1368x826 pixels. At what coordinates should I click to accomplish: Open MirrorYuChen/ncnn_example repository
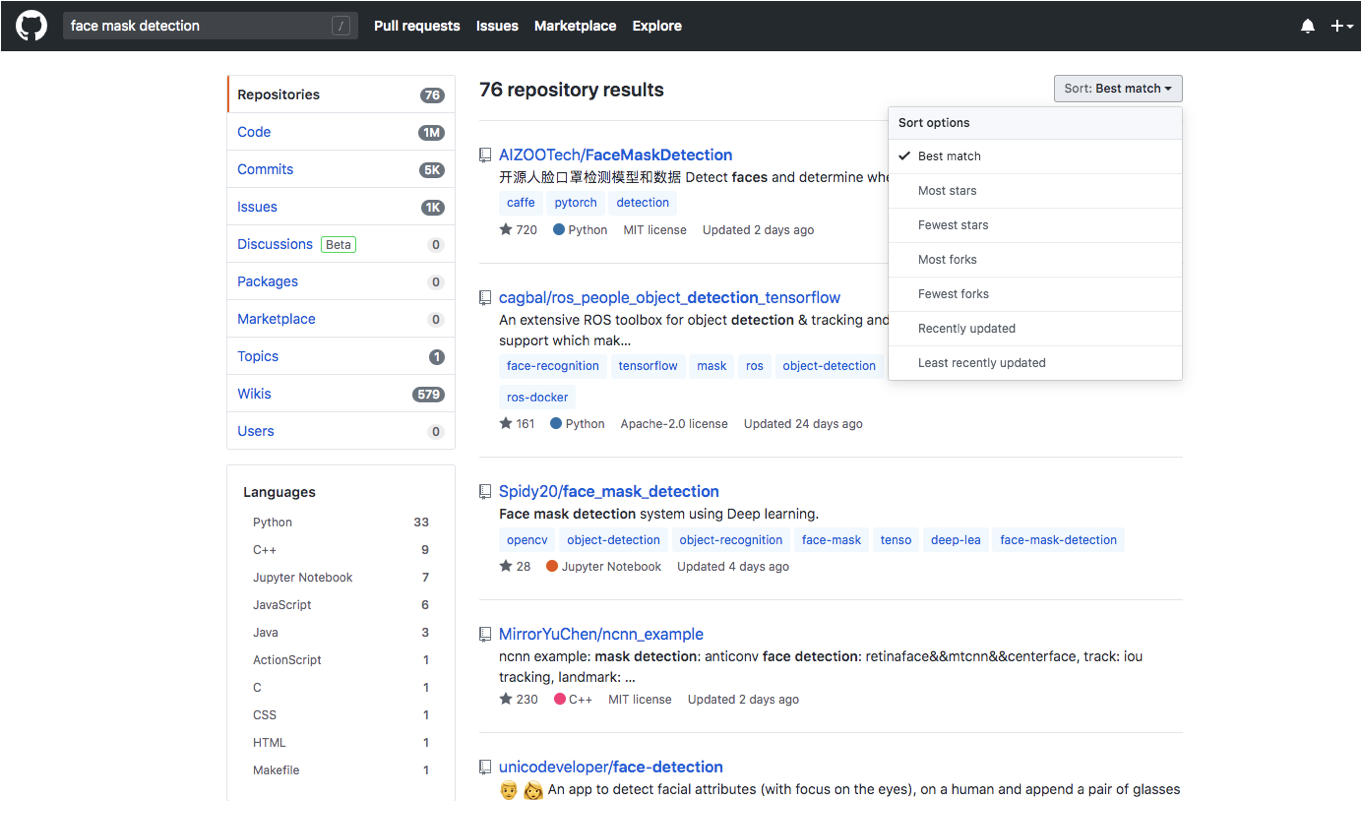(x=601, y=635)
